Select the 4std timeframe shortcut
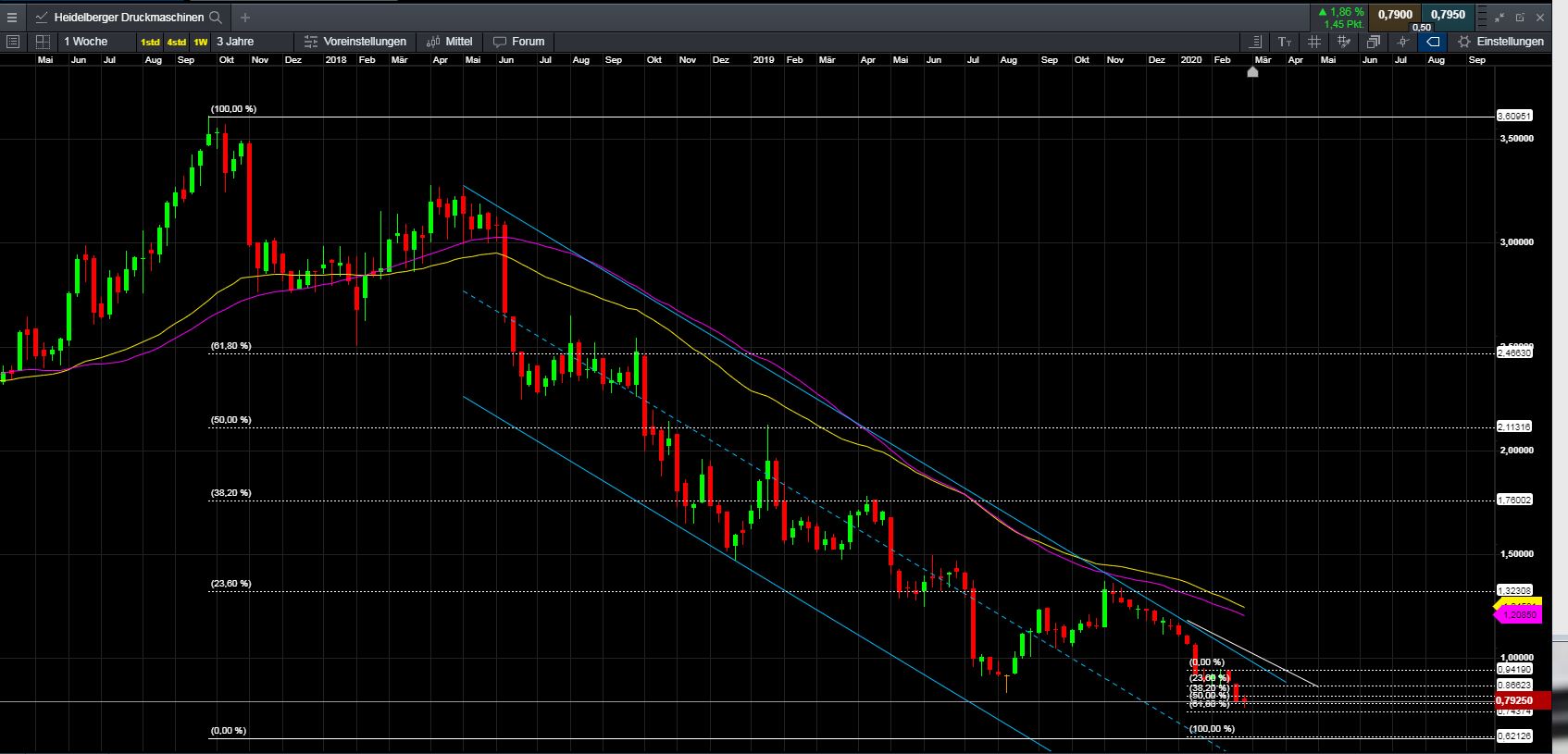Viewport: 1568px width, 754px height. [176, 42]
